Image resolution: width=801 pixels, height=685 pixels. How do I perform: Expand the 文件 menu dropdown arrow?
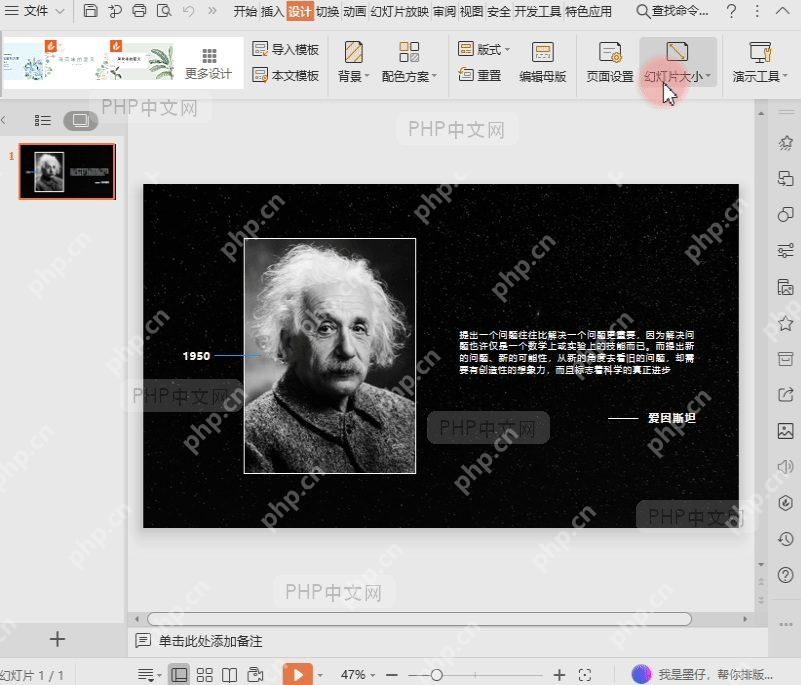60,11
